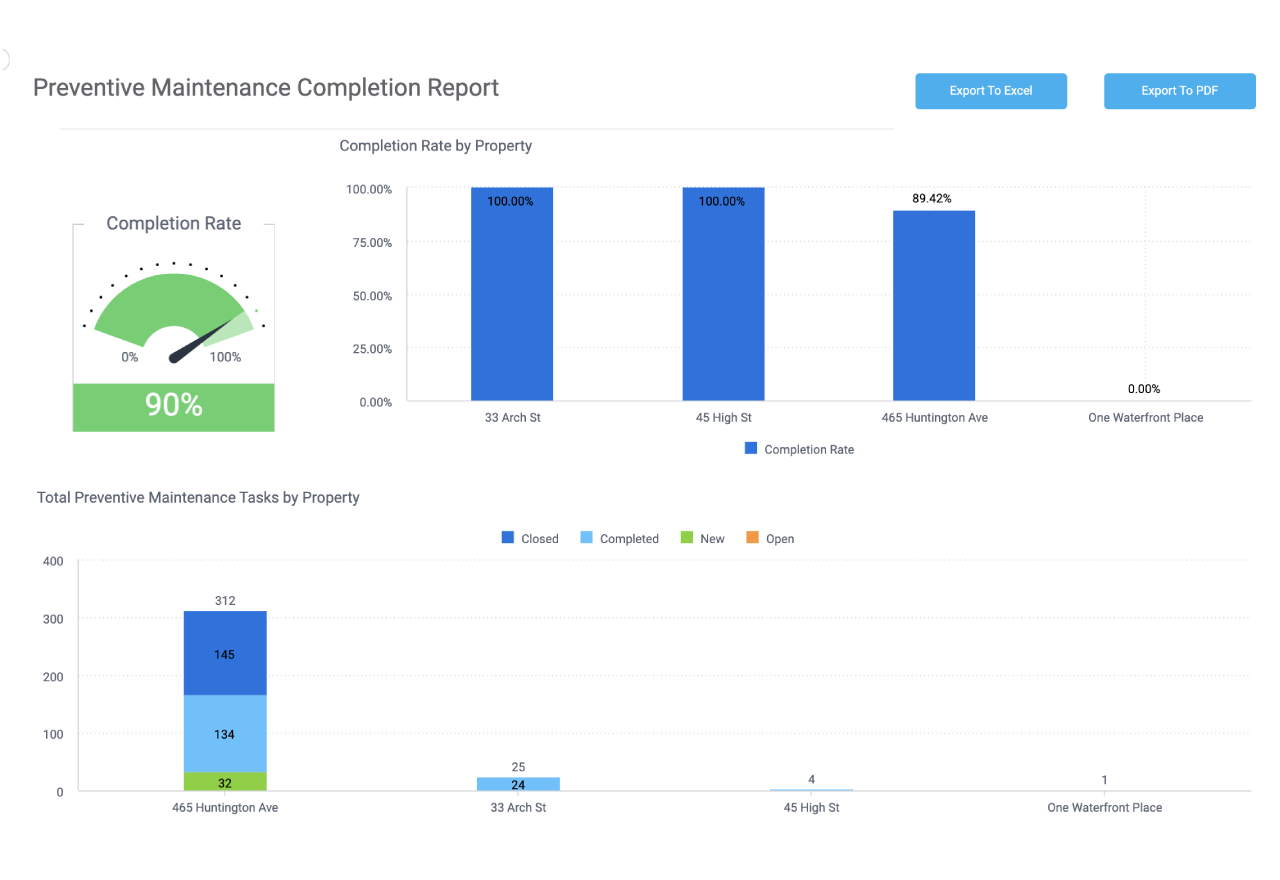Viewport: 1280px width, 880px height.
Task: Click the Export To PDF button
Action: (x=1179, y=91)
